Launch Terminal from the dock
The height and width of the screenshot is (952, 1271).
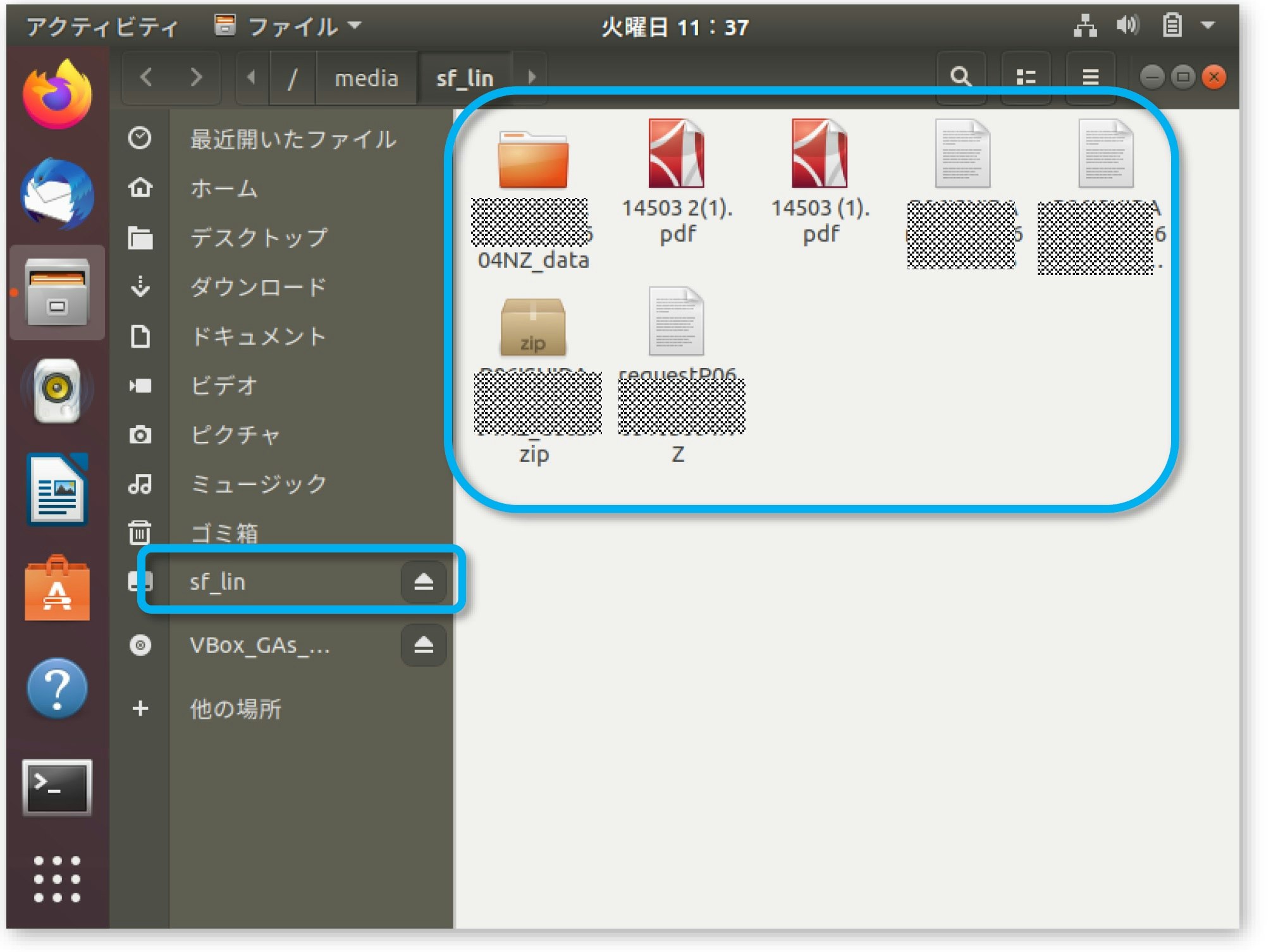pos(57,788)
